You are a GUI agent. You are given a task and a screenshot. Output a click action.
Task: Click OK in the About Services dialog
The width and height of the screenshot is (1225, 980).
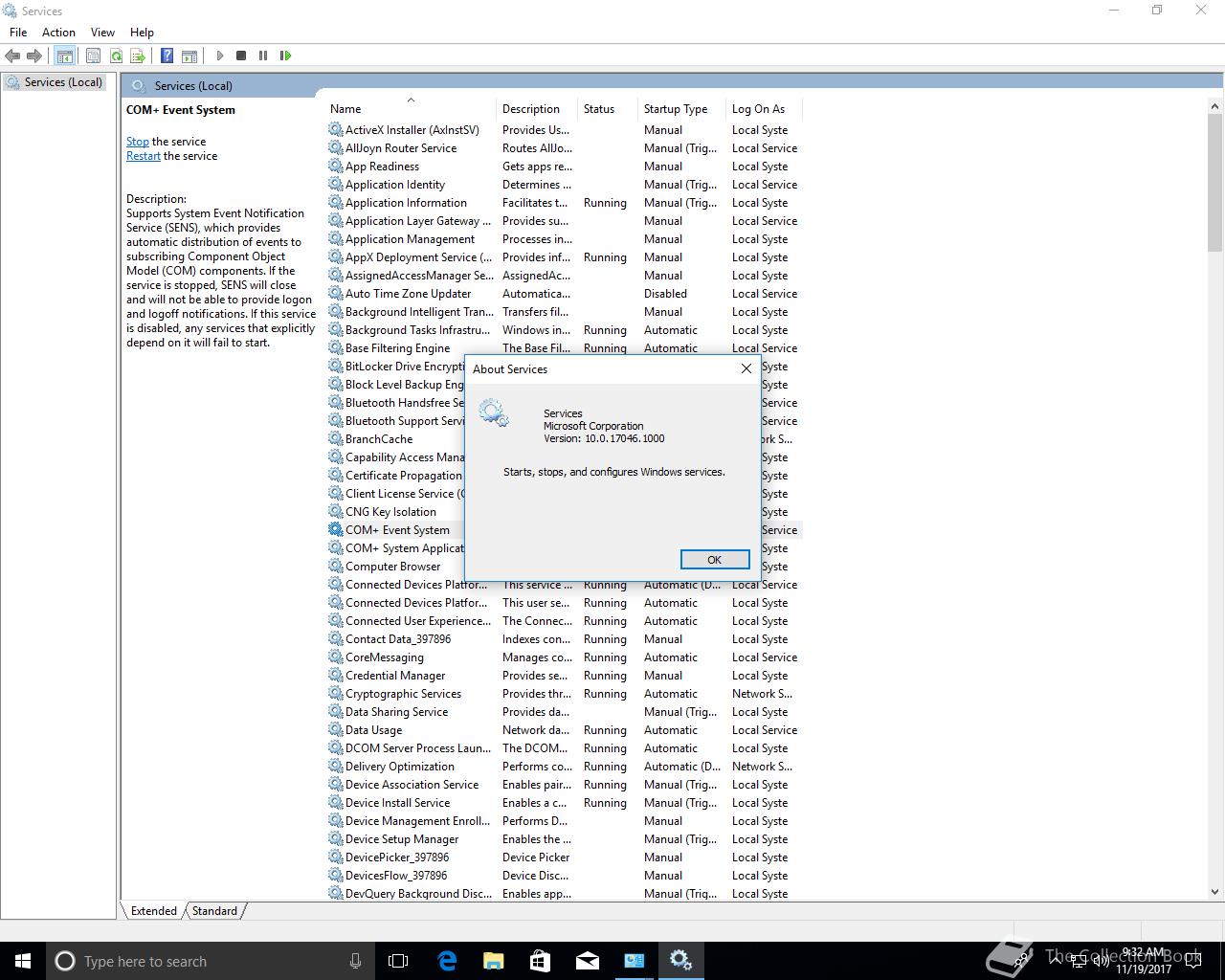pyautogui.click(x=715, y=559)
